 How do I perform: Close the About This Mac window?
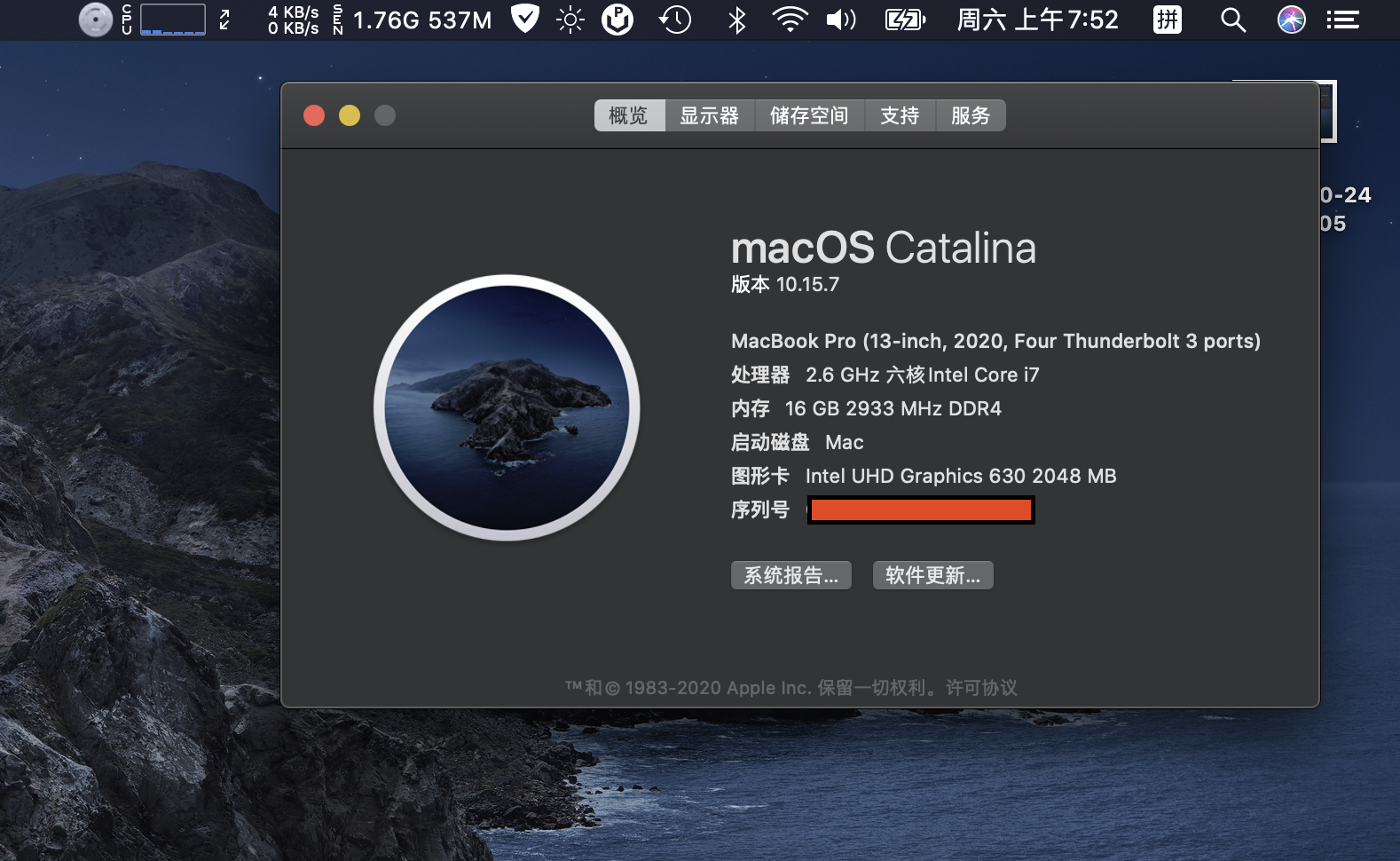point(314,115)
